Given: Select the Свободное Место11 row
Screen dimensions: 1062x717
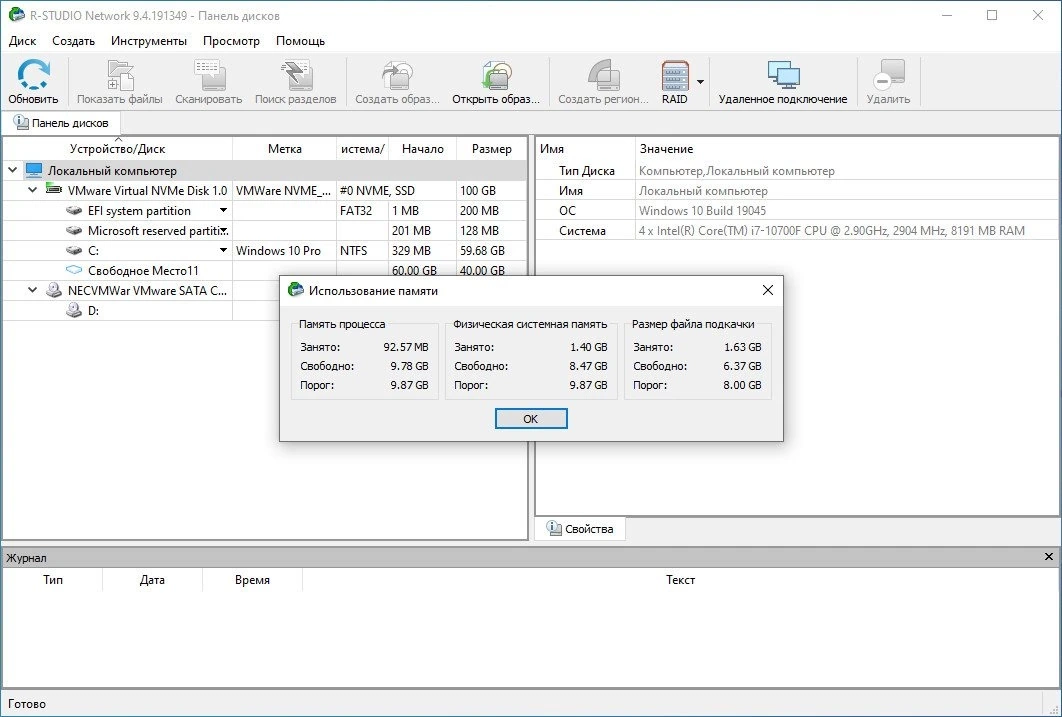Looking at the screenshot, I should (x=264, y=270).
